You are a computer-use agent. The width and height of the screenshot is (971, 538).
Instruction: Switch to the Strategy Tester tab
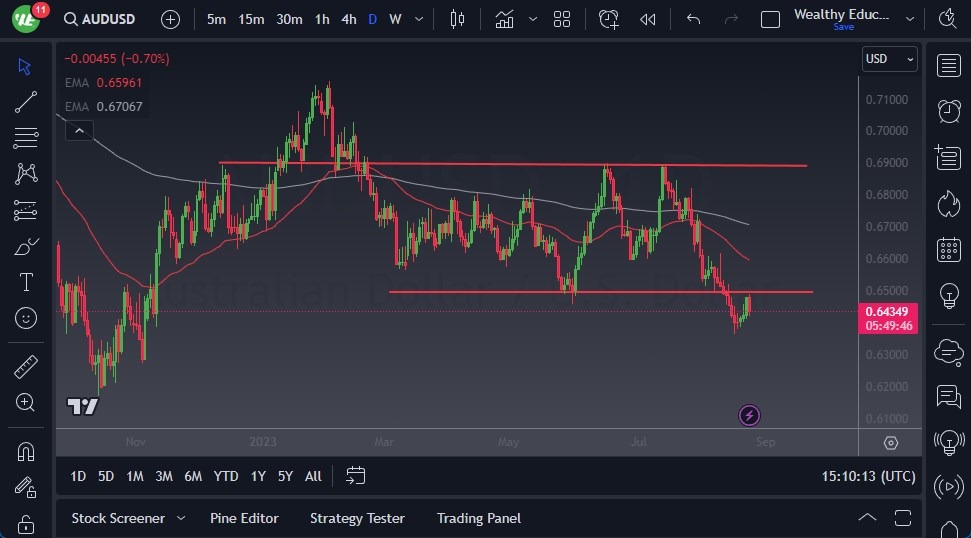click(357, 518)
